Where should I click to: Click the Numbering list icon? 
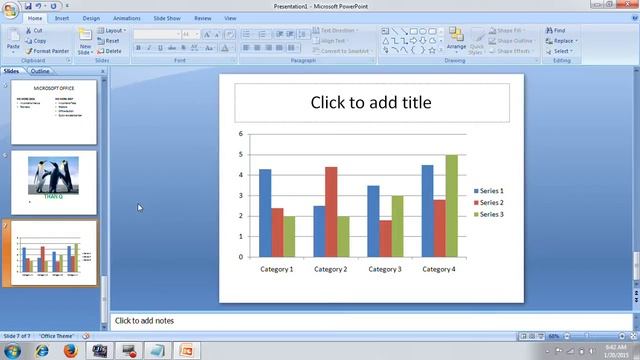(x=263, y=34)
